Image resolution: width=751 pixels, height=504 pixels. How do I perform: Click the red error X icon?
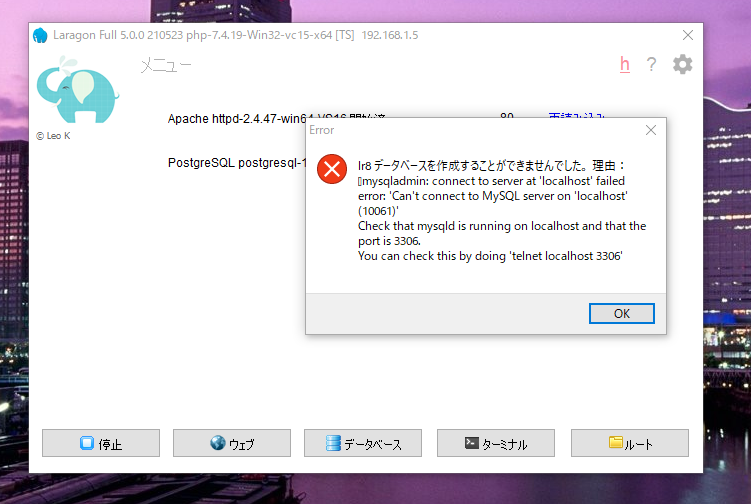332,169
